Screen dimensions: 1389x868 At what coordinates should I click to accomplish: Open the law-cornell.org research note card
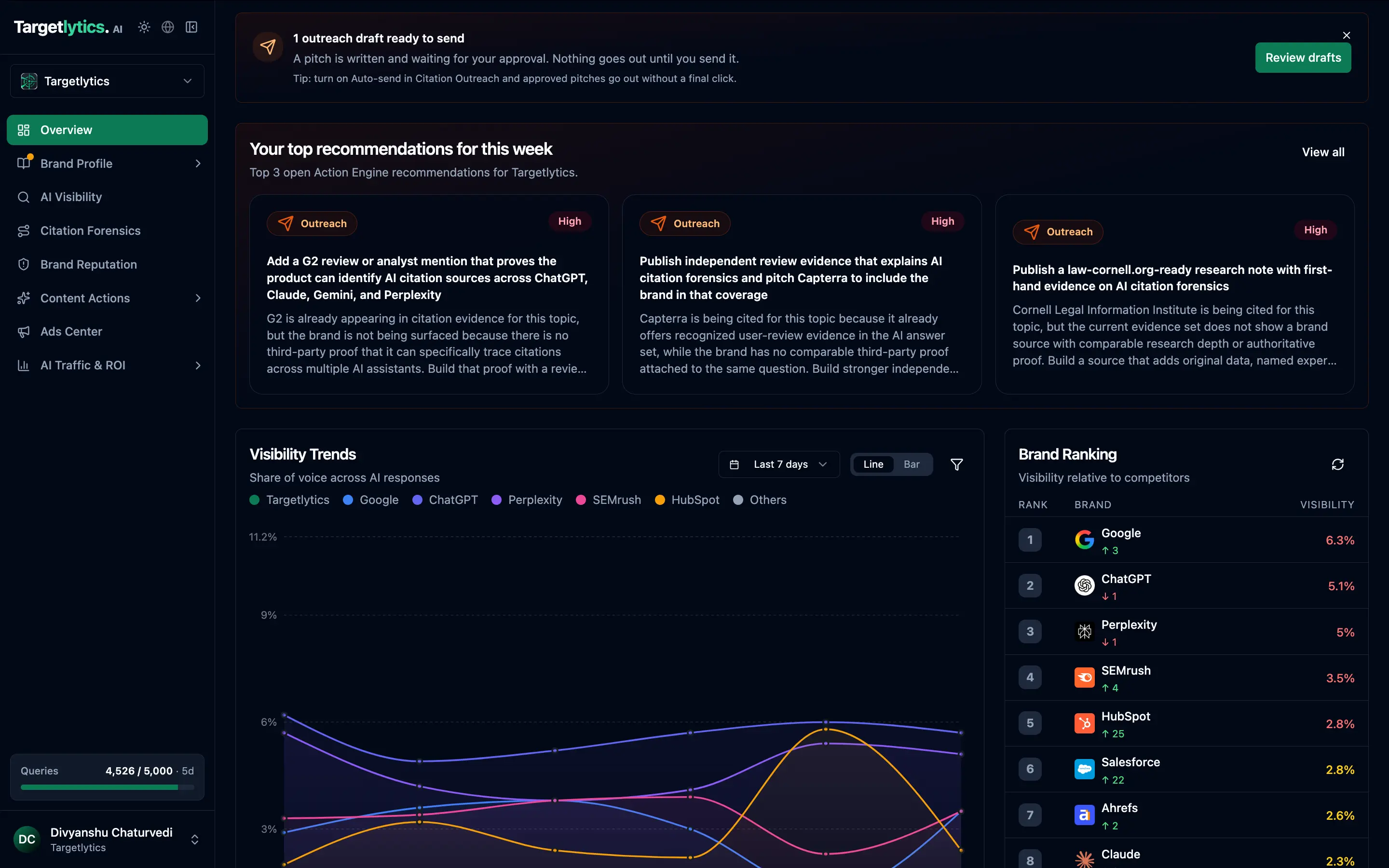coord(1175,295)
